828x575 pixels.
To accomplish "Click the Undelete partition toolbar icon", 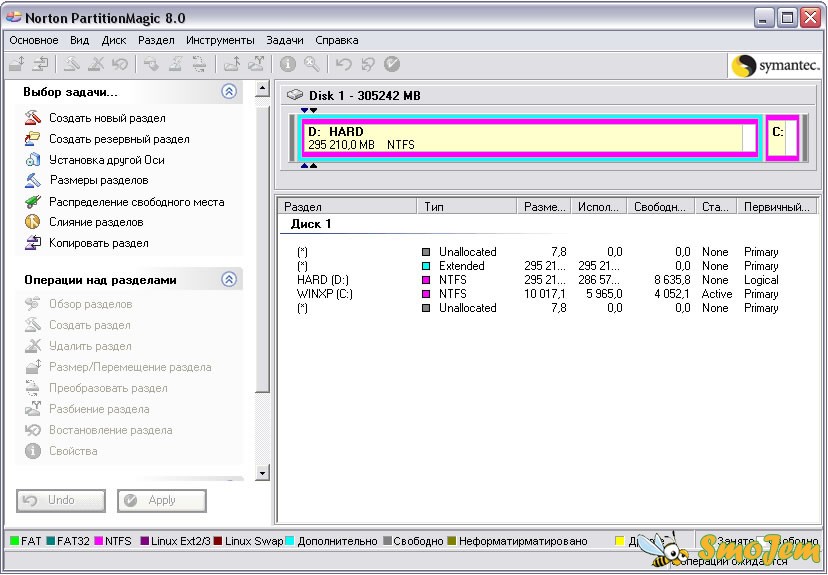I will [120, 64].
